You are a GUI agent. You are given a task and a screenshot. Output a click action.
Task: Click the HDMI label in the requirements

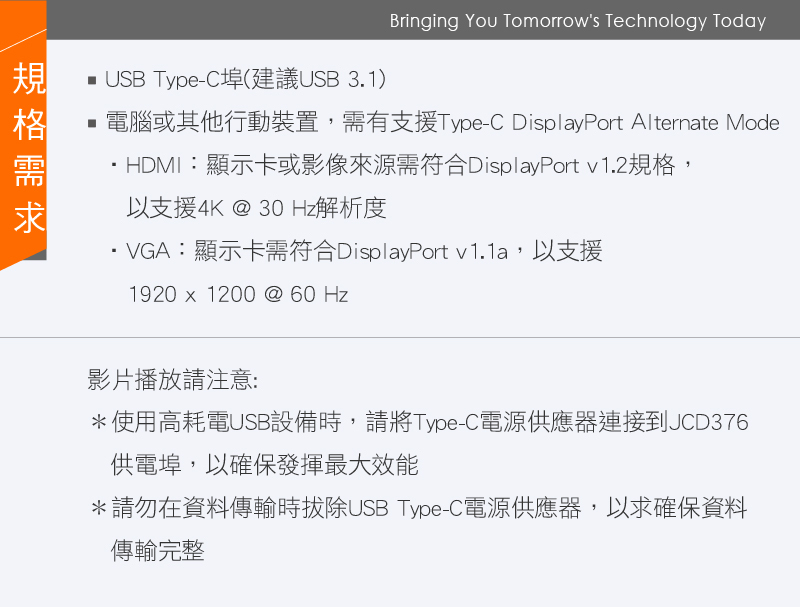point(147,166)
